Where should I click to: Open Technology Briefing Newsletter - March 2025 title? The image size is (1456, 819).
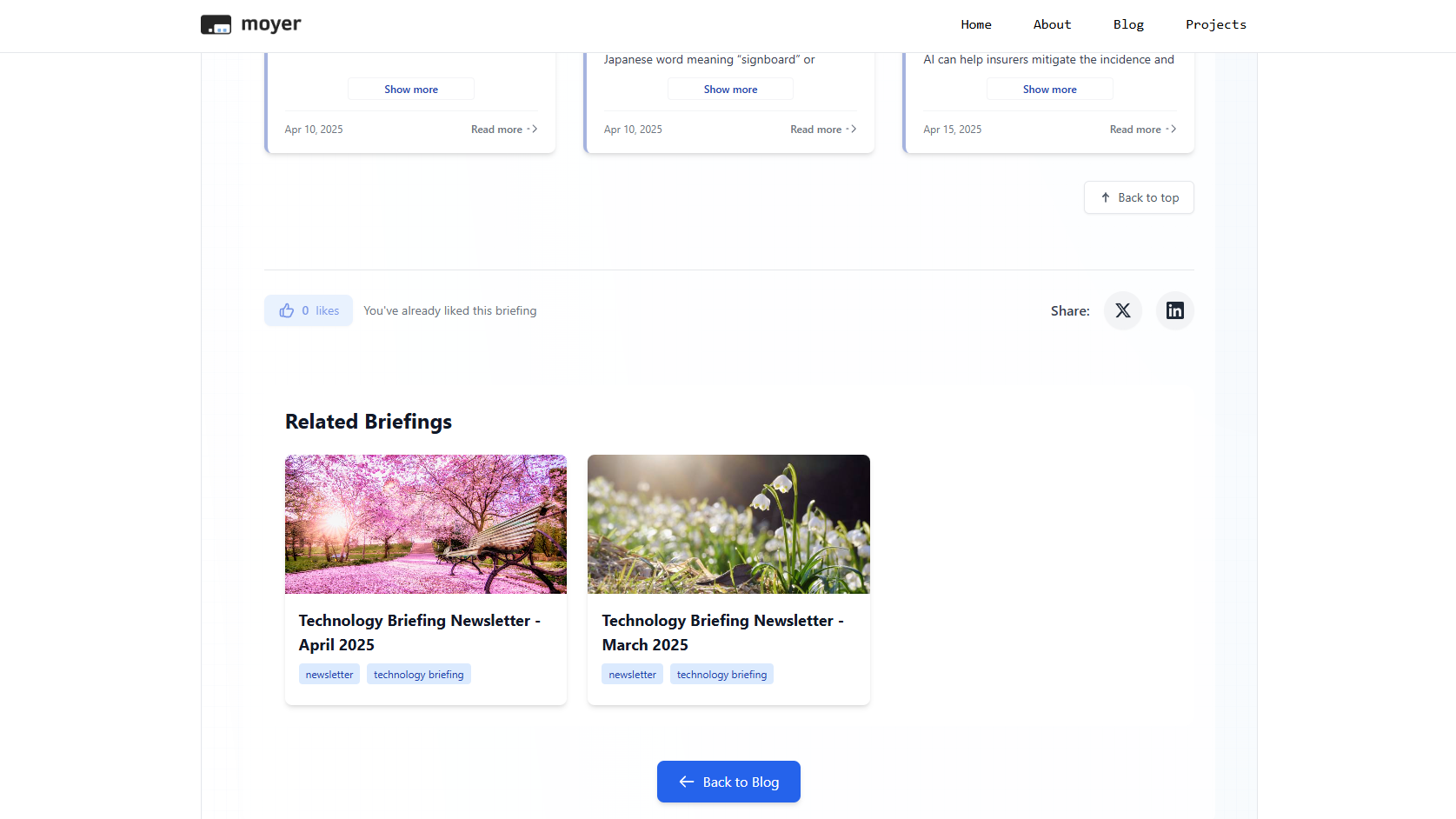(722, 632)
